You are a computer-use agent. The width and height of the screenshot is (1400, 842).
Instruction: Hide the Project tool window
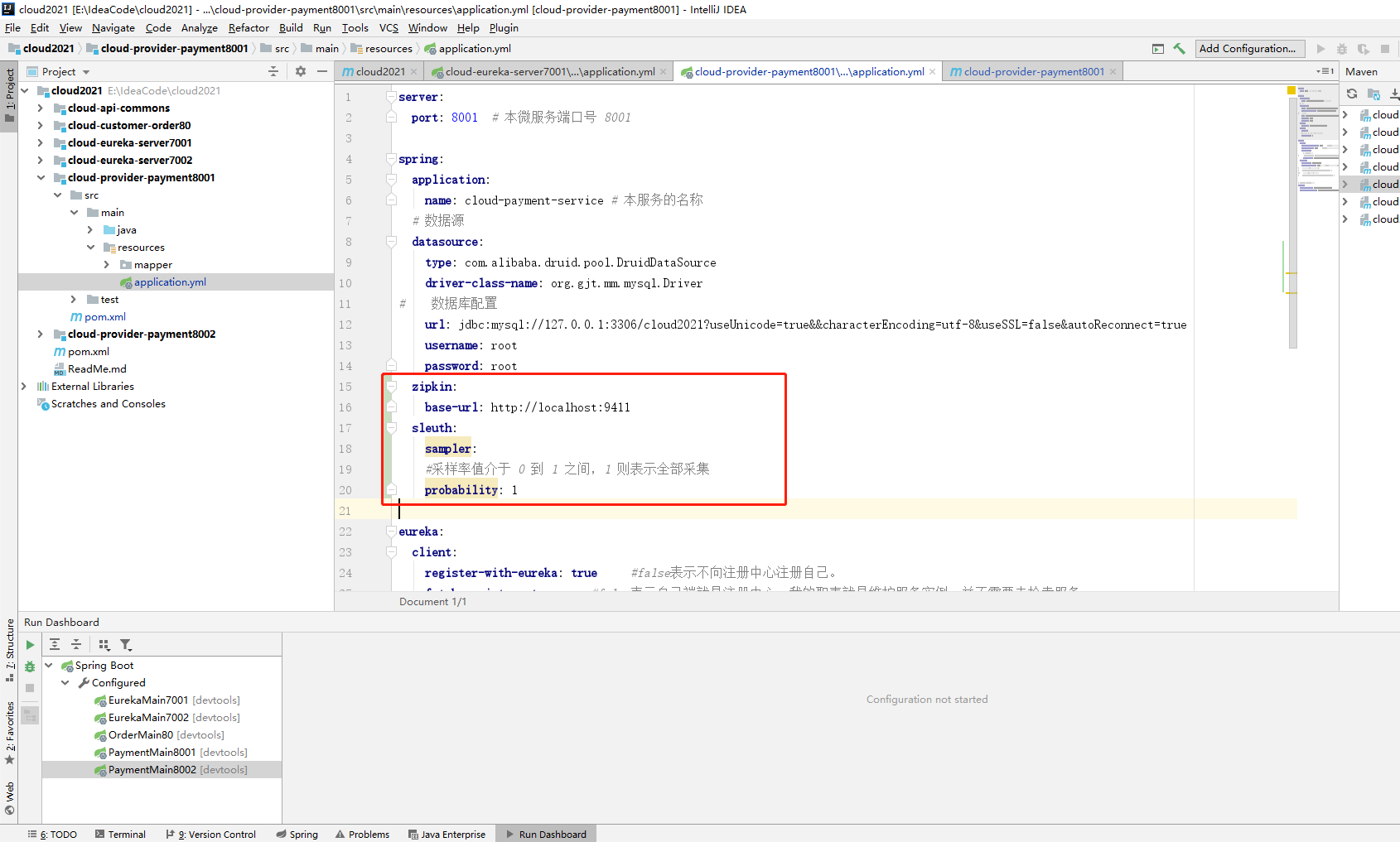coord(322,72)
